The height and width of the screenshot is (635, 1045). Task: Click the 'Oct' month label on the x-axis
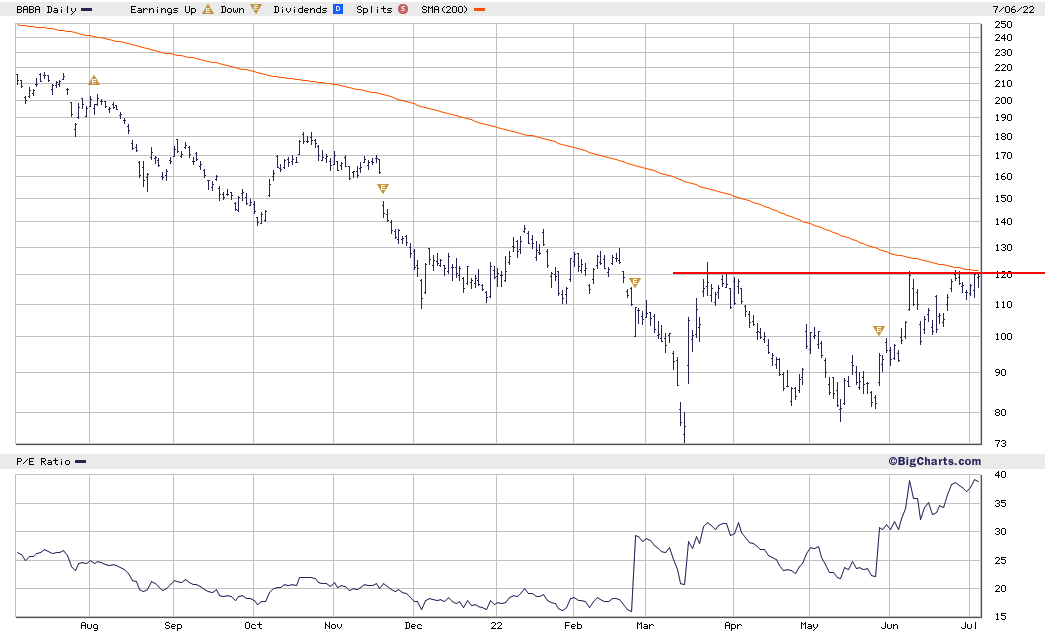(x=253, y=626)
